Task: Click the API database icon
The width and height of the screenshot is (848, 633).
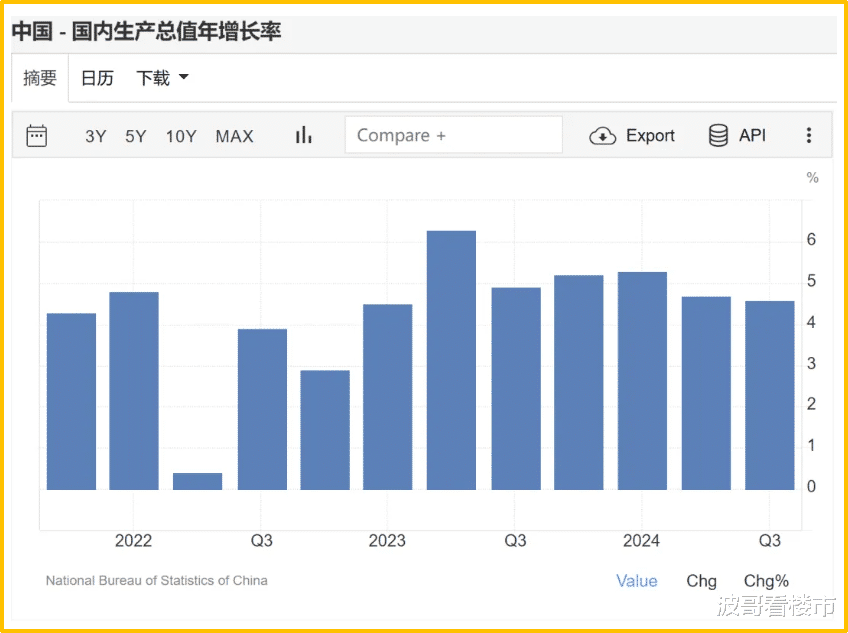Action: click(x=718, y=135)
